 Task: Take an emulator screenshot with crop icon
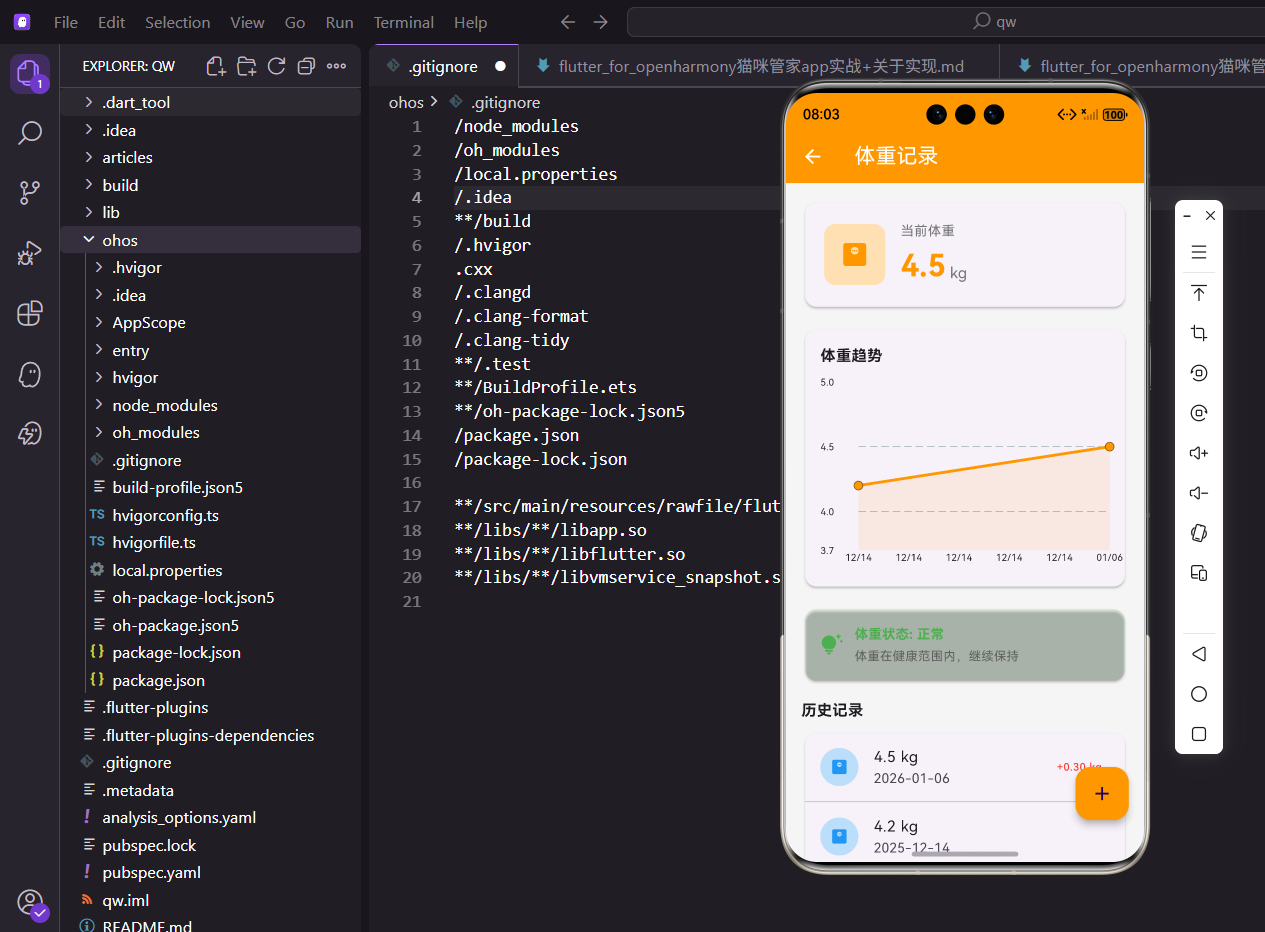pyautogui.click(x=1199, y=333)
